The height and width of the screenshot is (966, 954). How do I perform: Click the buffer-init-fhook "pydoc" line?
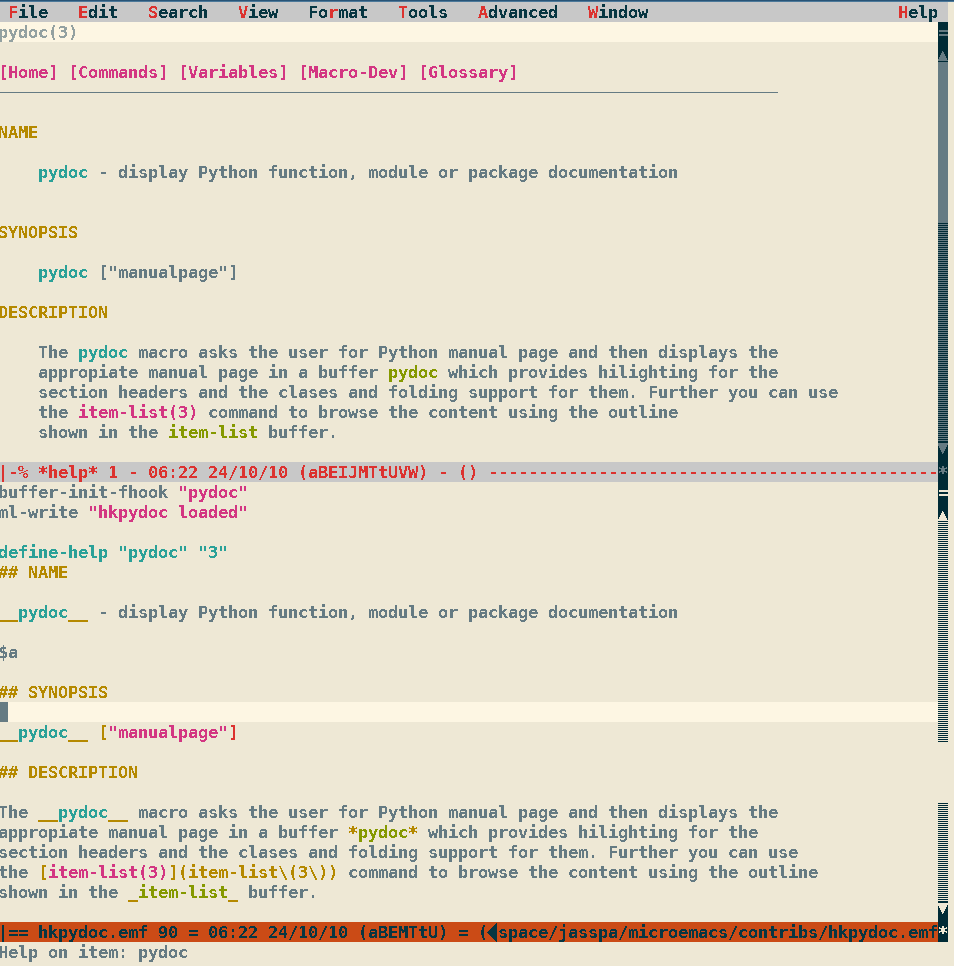coord(124,492)
